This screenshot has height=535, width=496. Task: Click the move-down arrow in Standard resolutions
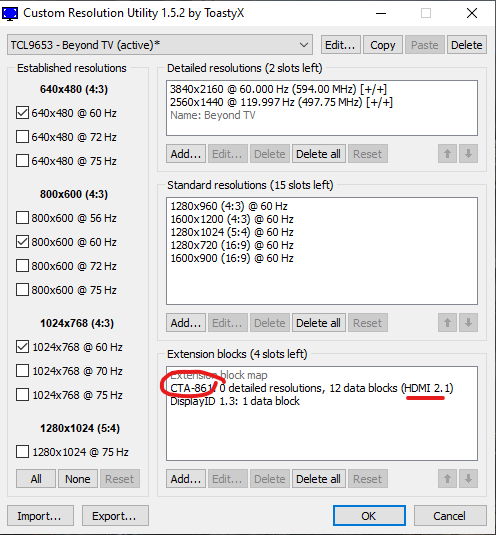tap(468, 323)
